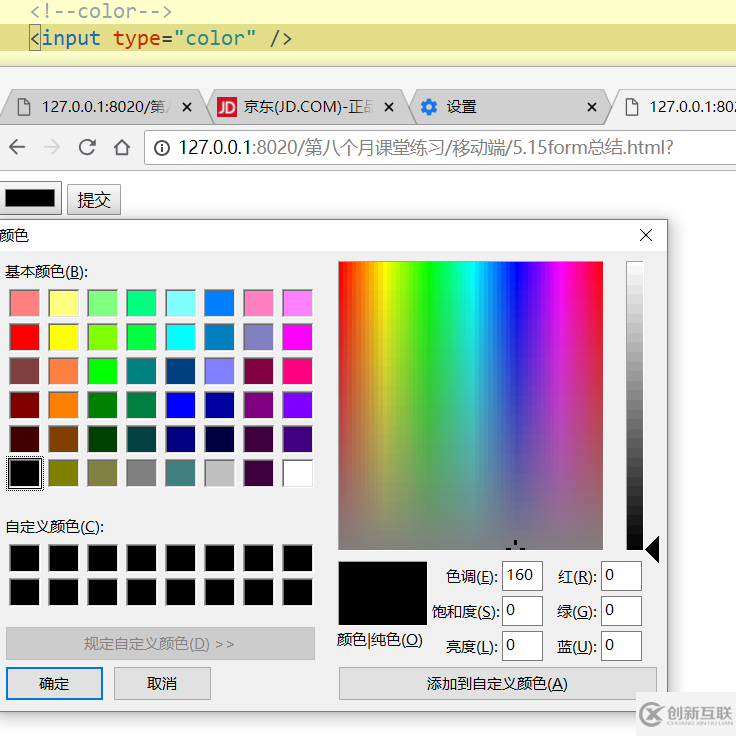Screen dimensions: 736x736
Task: Select the cyan basic color swatch
Action: tap(181, 337)
